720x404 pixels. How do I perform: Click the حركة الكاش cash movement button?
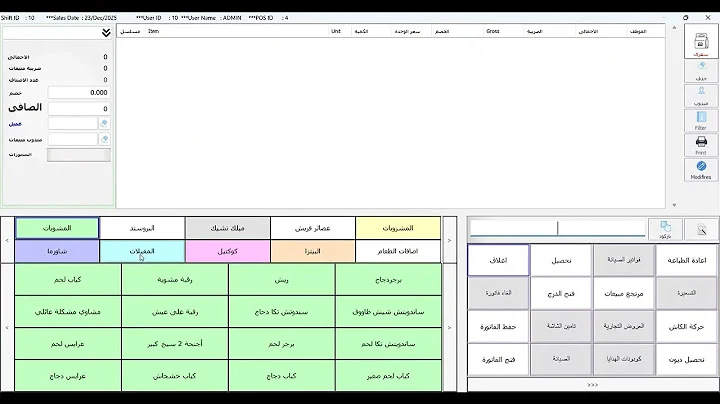tap(687, 326)
